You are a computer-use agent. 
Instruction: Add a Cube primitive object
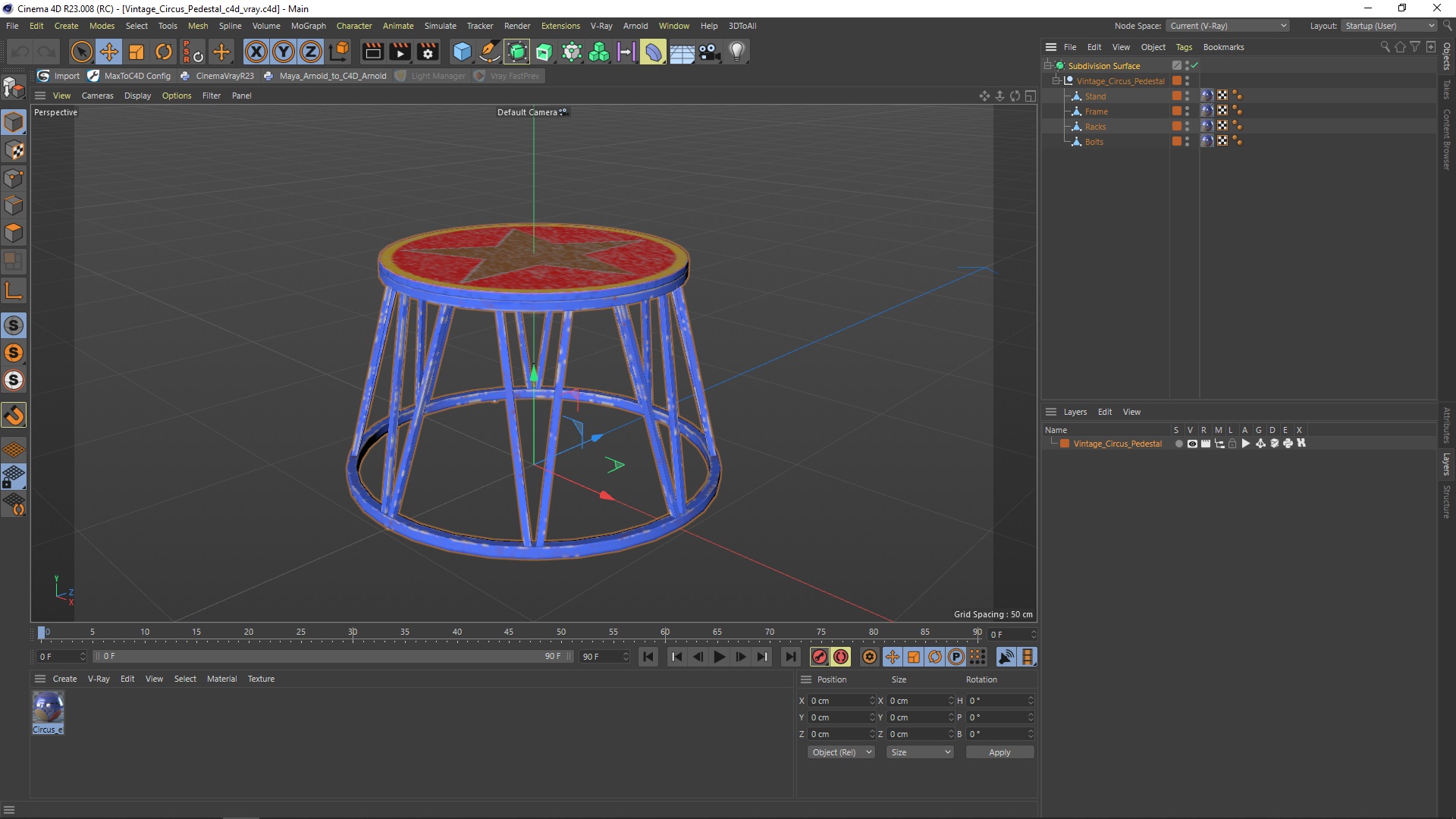point(462,52)
